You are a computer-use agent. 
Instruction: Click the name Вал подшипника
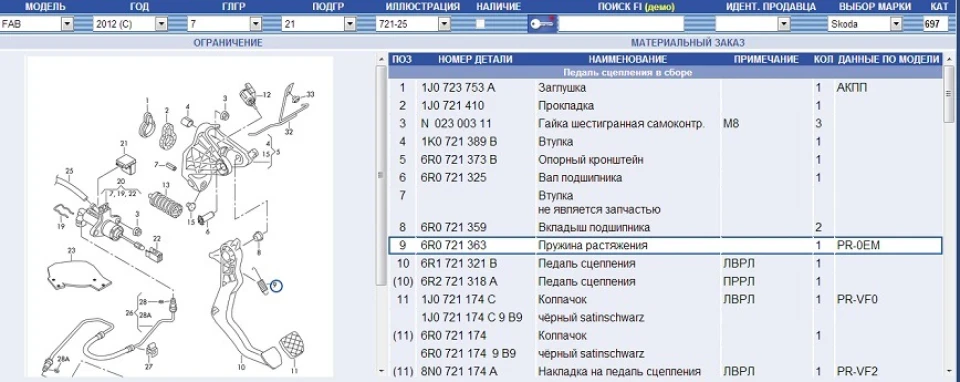tap(579, 178)
